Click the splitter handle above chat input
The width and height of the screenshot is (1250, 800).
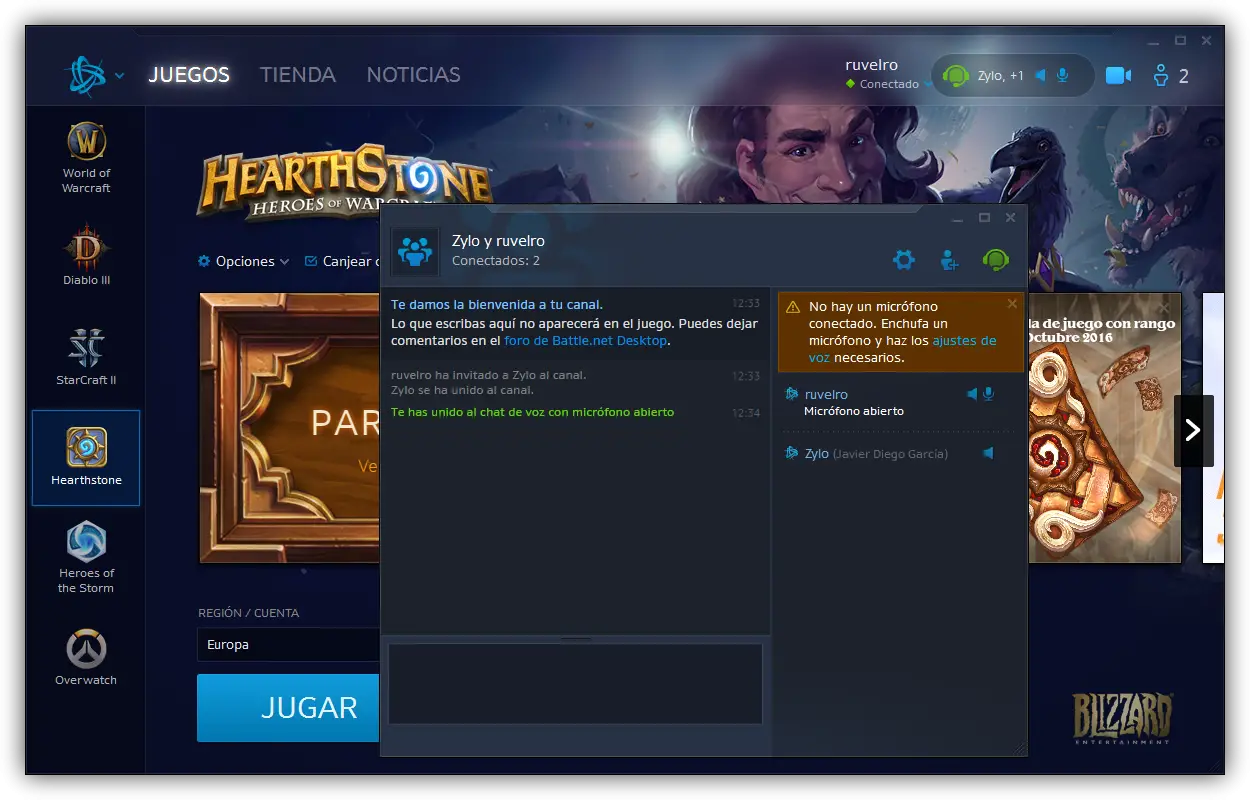pos(575,638)
